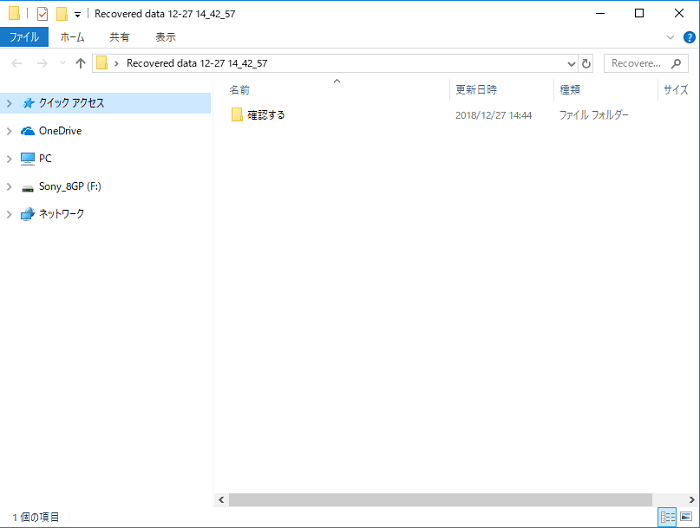Click the ファイル フォルダー type cell

tap(594, 115)
